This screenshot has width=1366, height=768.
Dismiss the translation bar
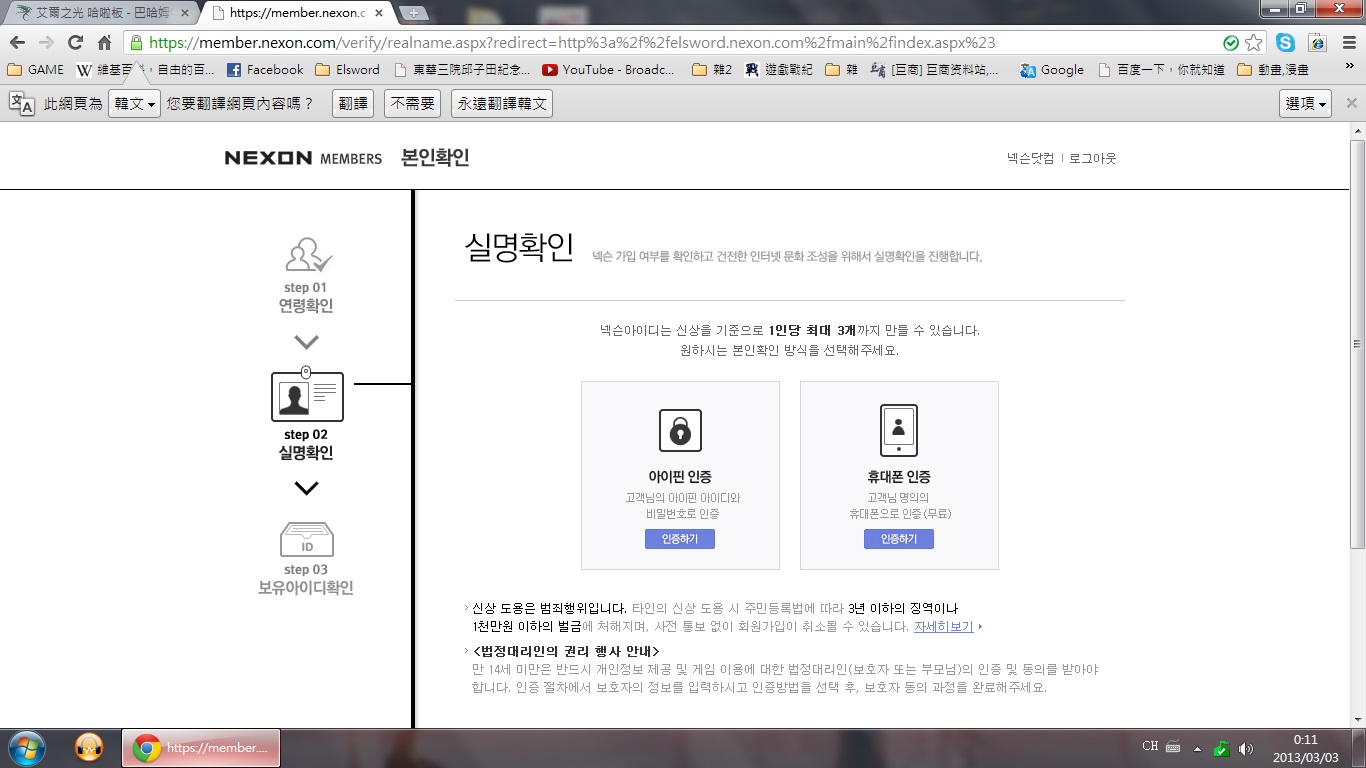pos(1351,103)
